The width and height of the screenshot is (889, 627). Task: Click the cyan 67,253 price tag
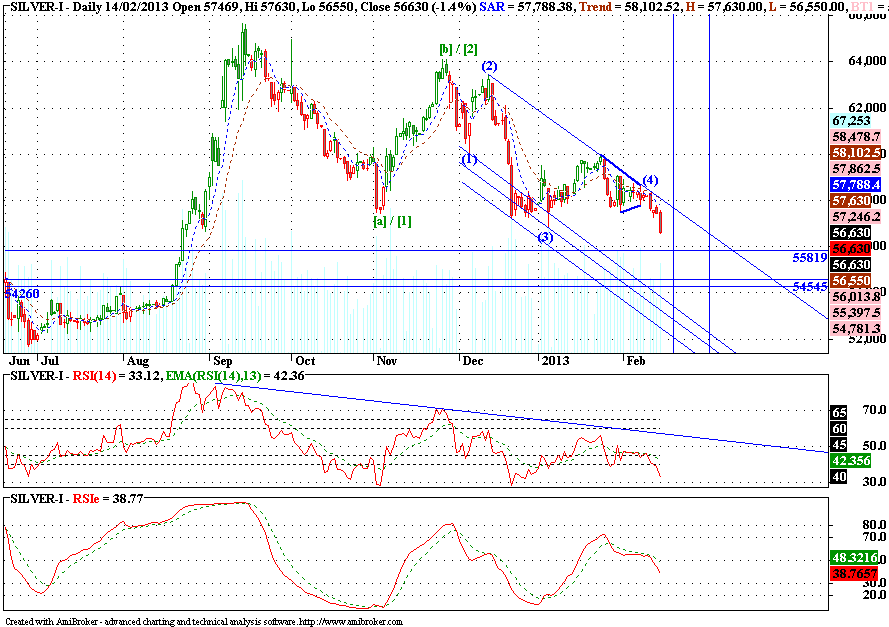852,121
